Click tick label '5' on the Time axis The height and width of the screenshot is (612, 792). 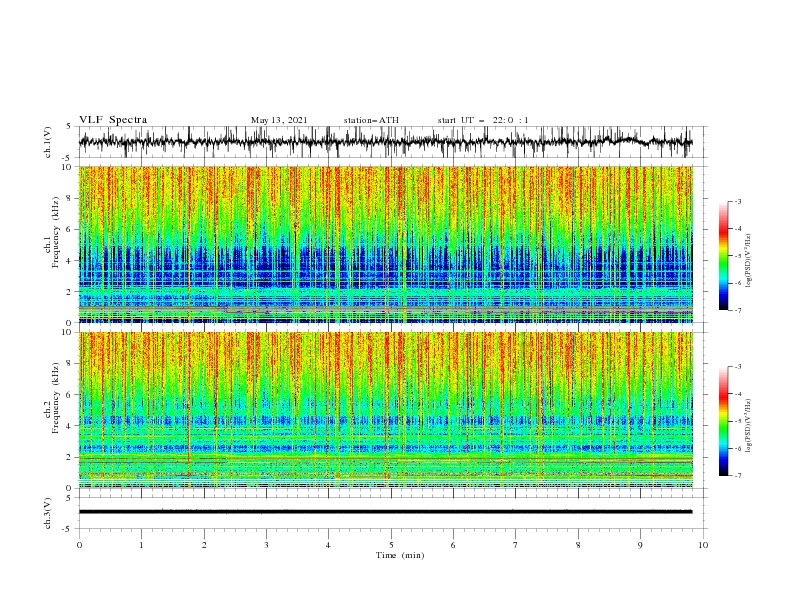point(391,545)
